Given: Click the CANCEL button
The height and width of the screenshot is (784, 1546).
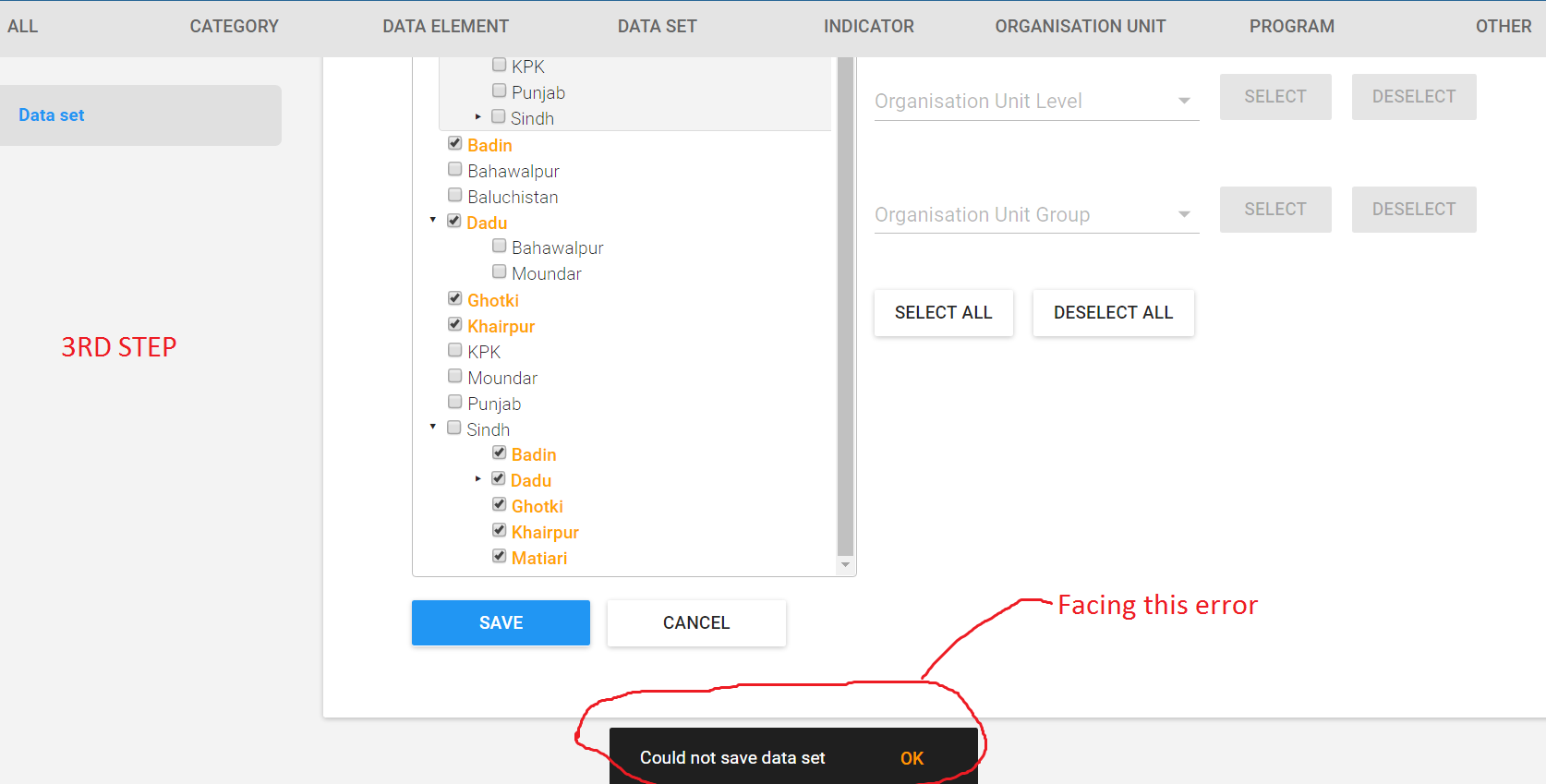Looking at the screenshot, I should point(696,623).
